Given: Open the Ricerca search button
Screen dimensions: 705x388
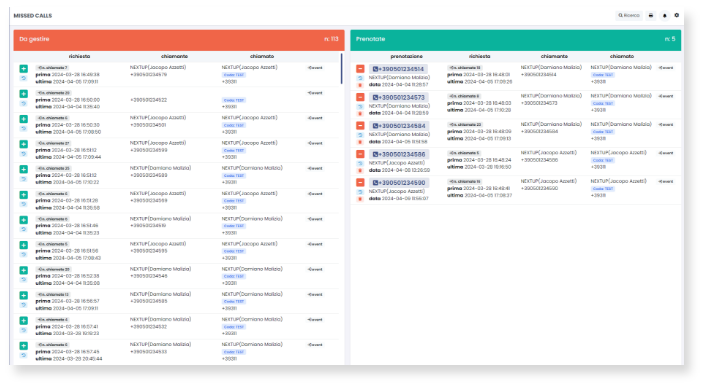Looking at the screenshot, I should pyautogui.click(x=629, y=16).
